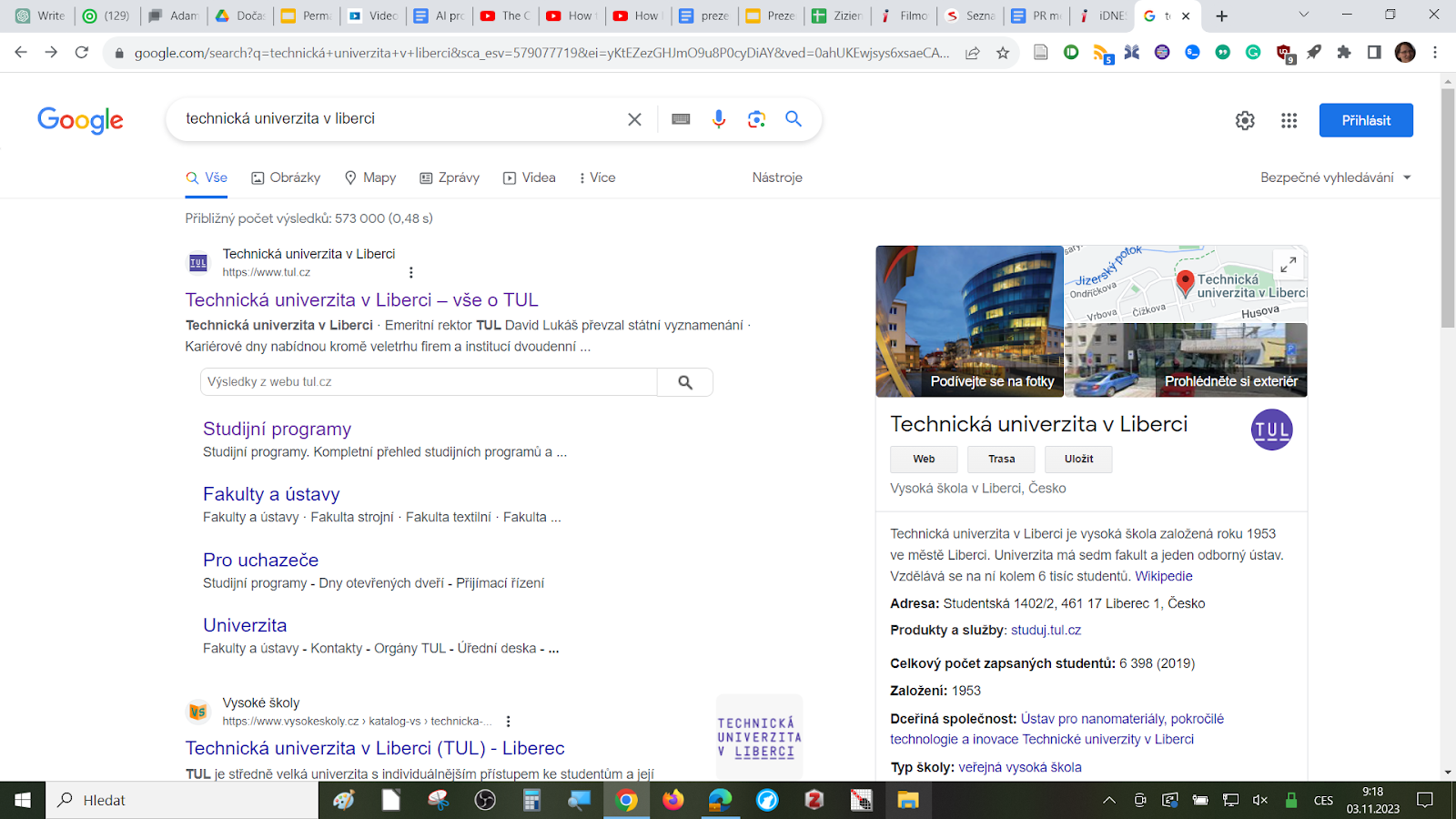Click the Google search text field
The height and width of the screenshot is (819, 1456).
pyautogui.click(x=400, y=119)
